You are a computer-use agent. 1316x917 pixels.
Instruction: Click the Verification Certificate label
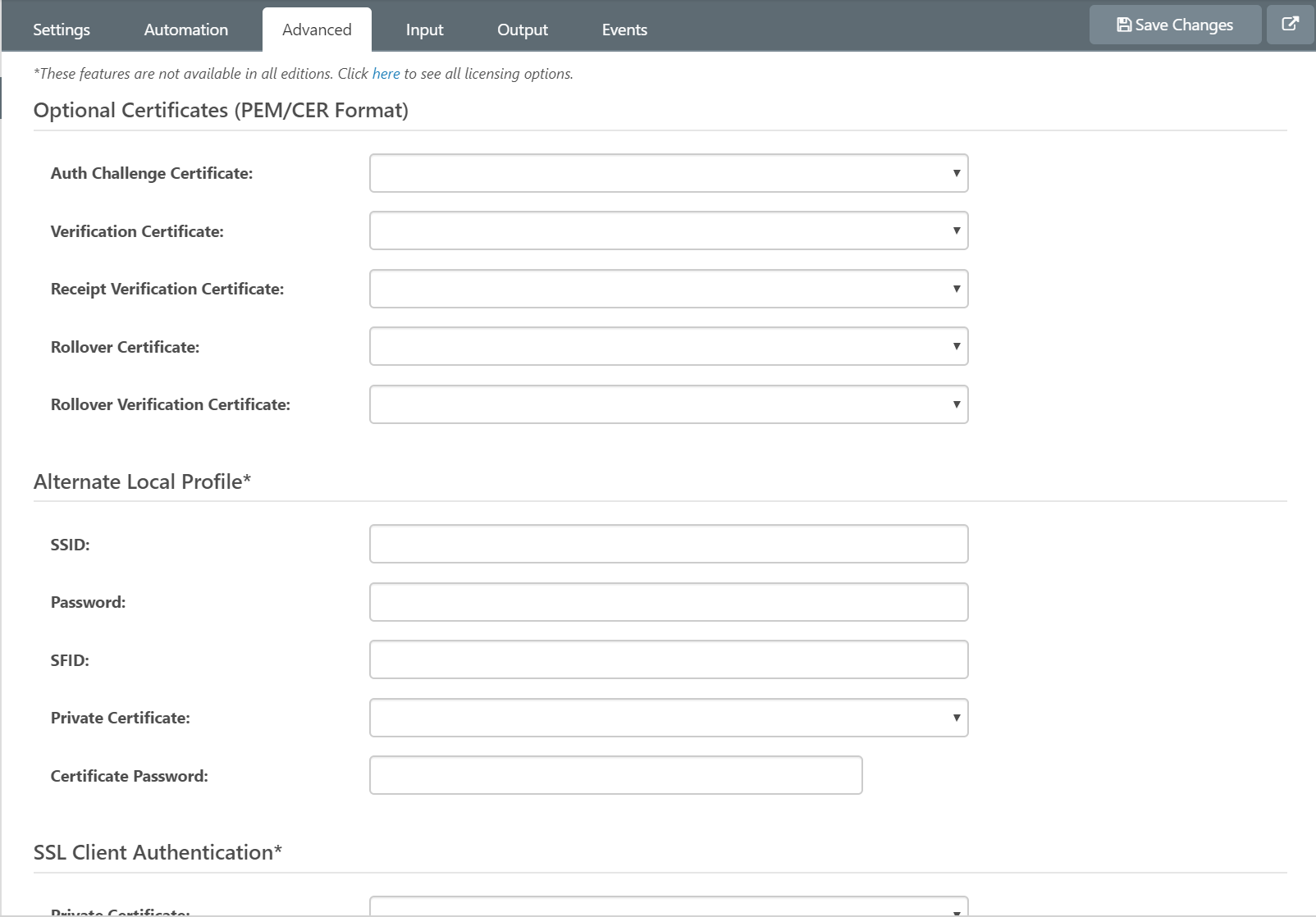137,231
